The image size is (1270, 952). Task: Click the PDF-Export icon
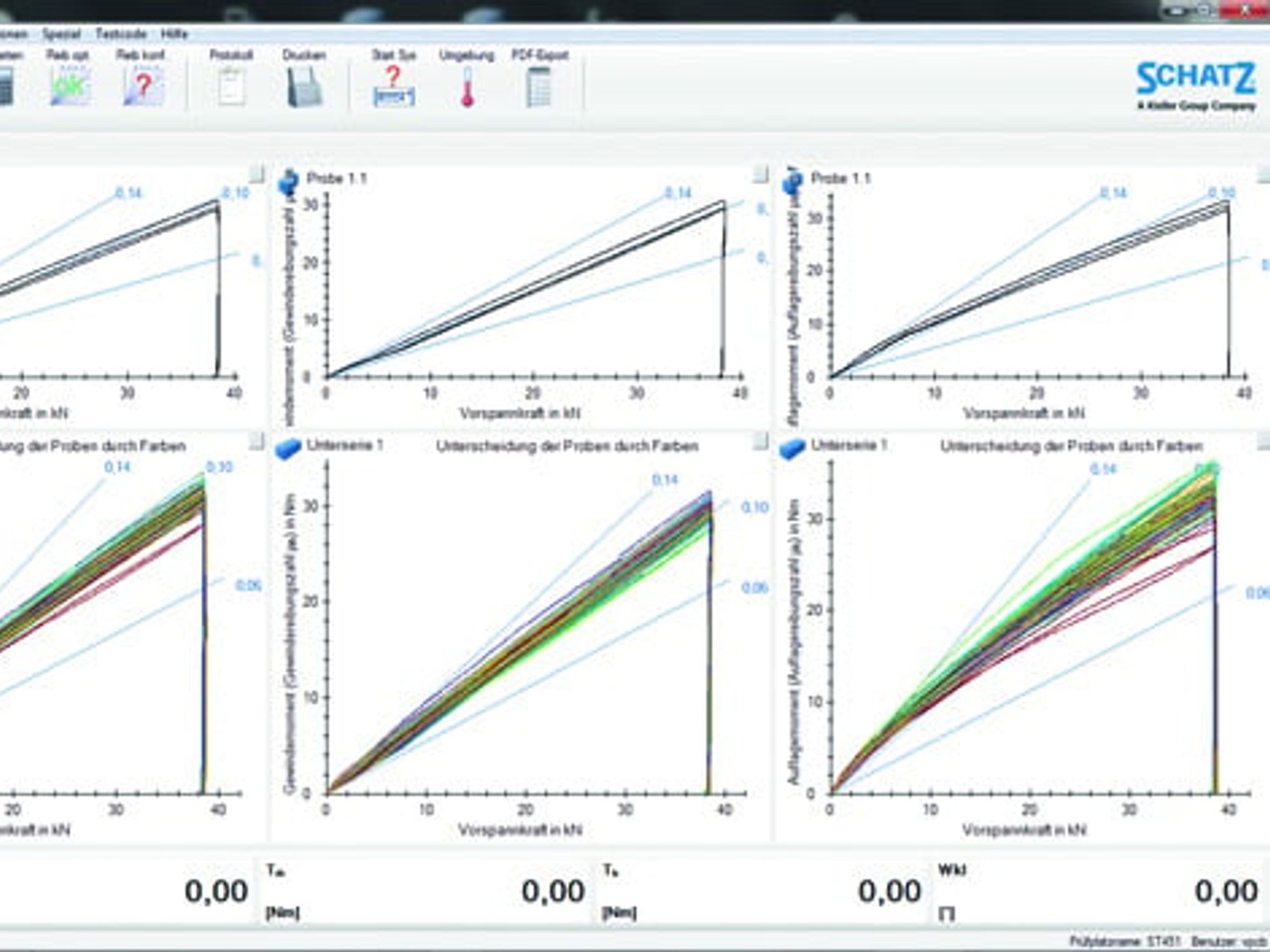[x=539, y=87]
